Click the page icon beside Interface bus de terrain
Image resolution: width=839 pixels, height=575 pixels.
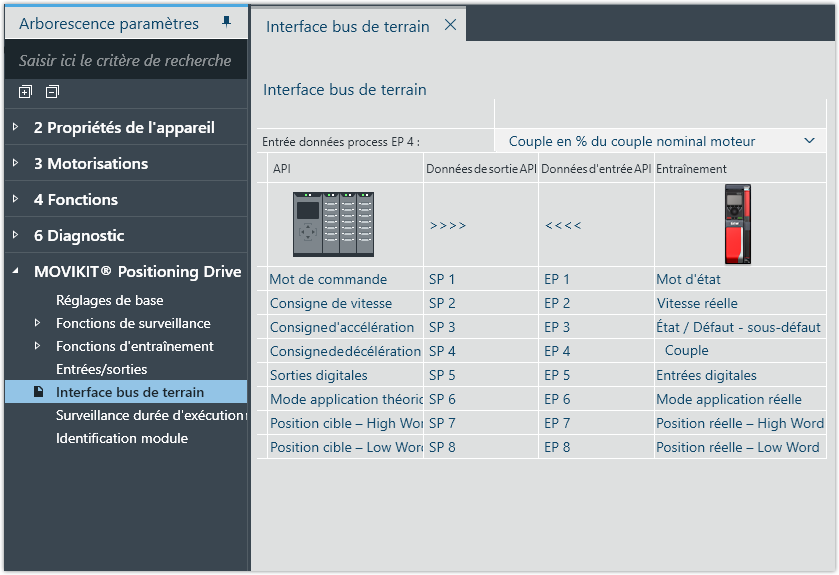[x=39, y=392]
